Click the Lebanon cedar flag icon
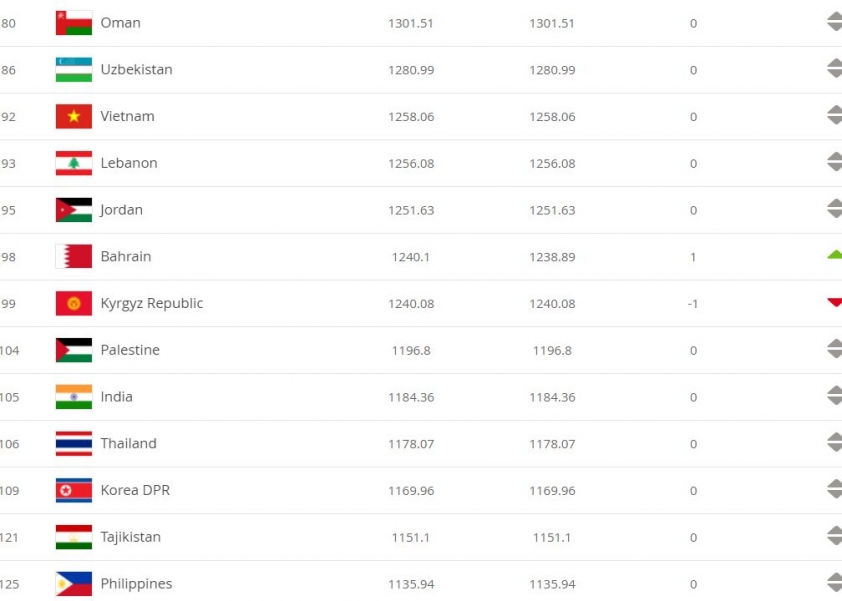This screenshot has width=842, height=601. pos(74,163)
